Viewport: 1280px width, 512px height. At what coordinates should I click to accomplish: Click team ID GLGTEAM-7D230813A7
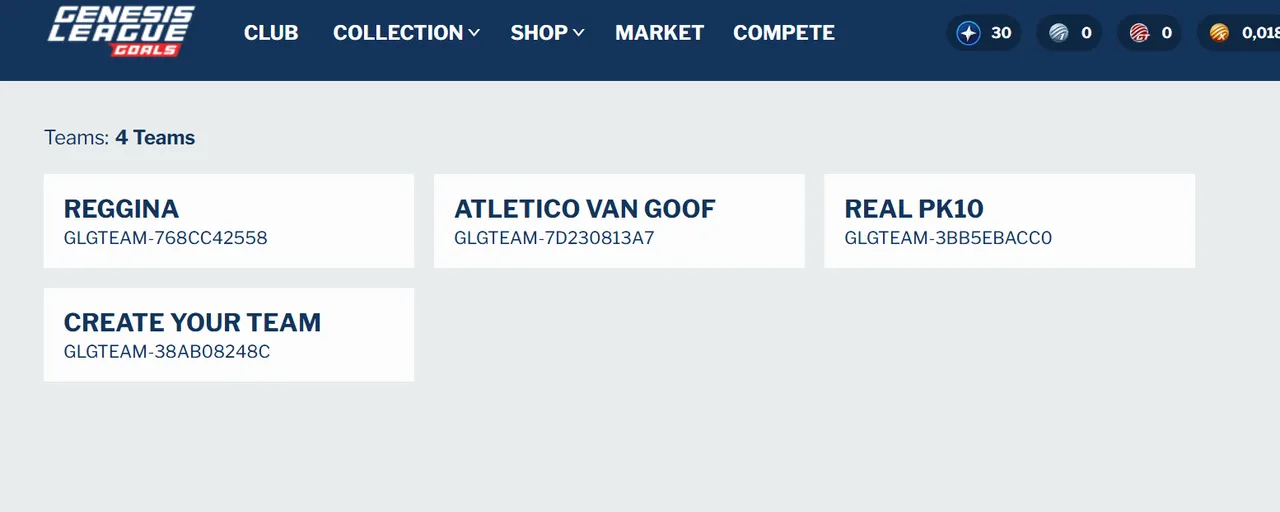tap(554, 238)
